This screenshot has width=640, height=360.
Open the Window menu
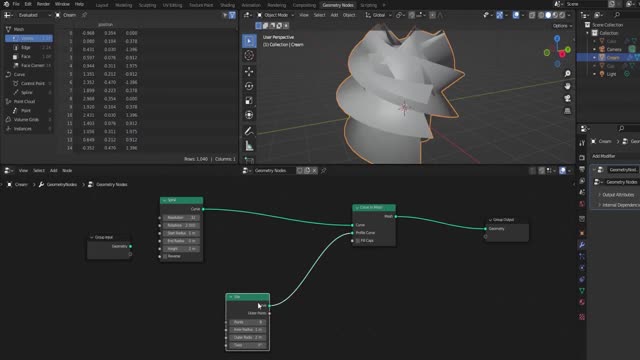pos(62,4)
